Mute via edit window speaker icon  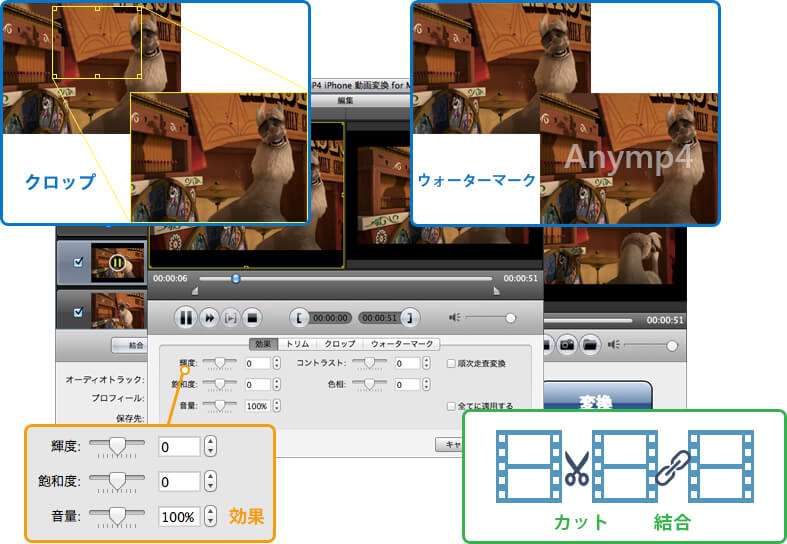pos(455,318)
